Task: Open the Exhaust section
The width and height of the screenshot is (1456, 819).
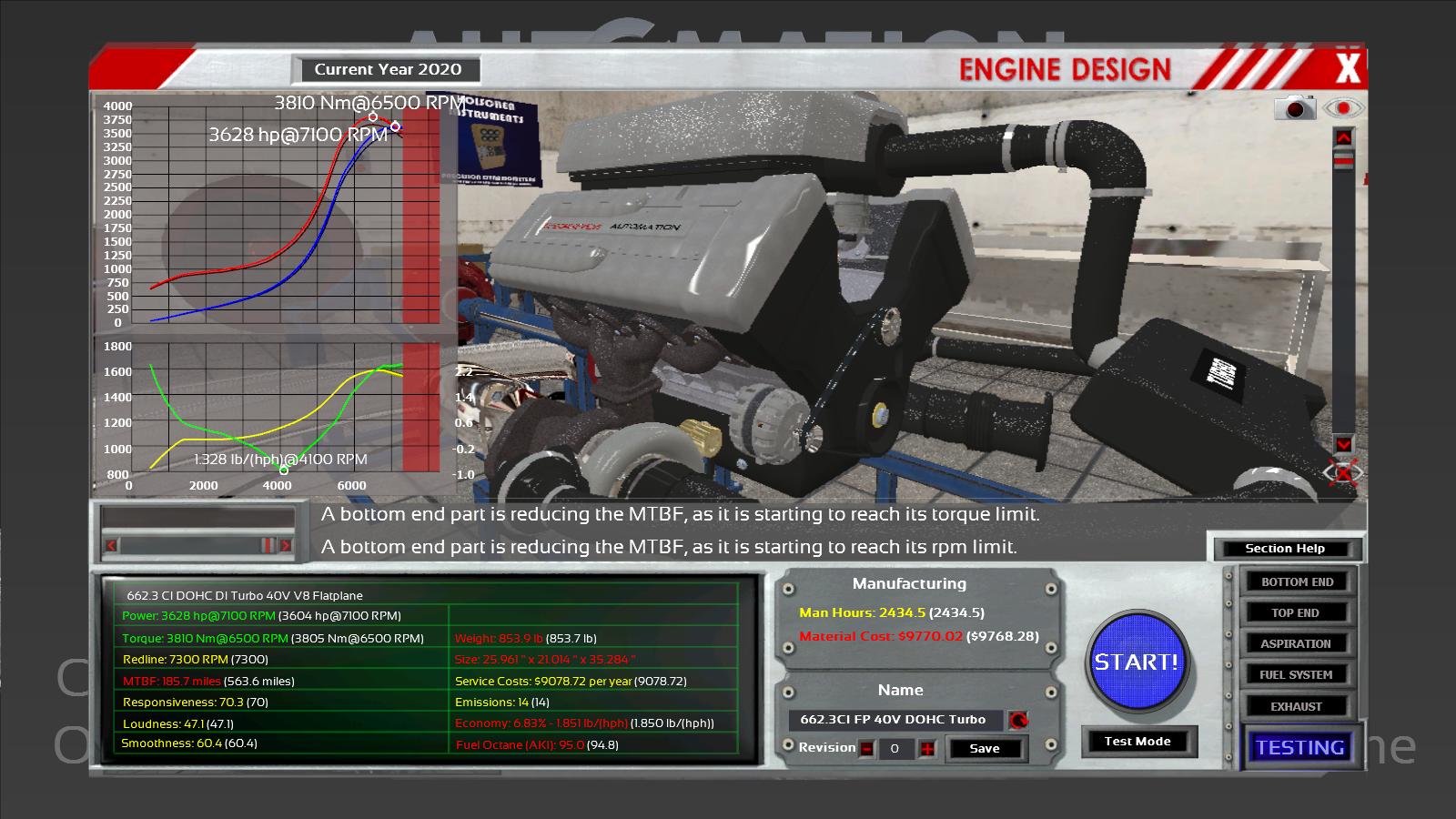Action: coord(1297,706)
